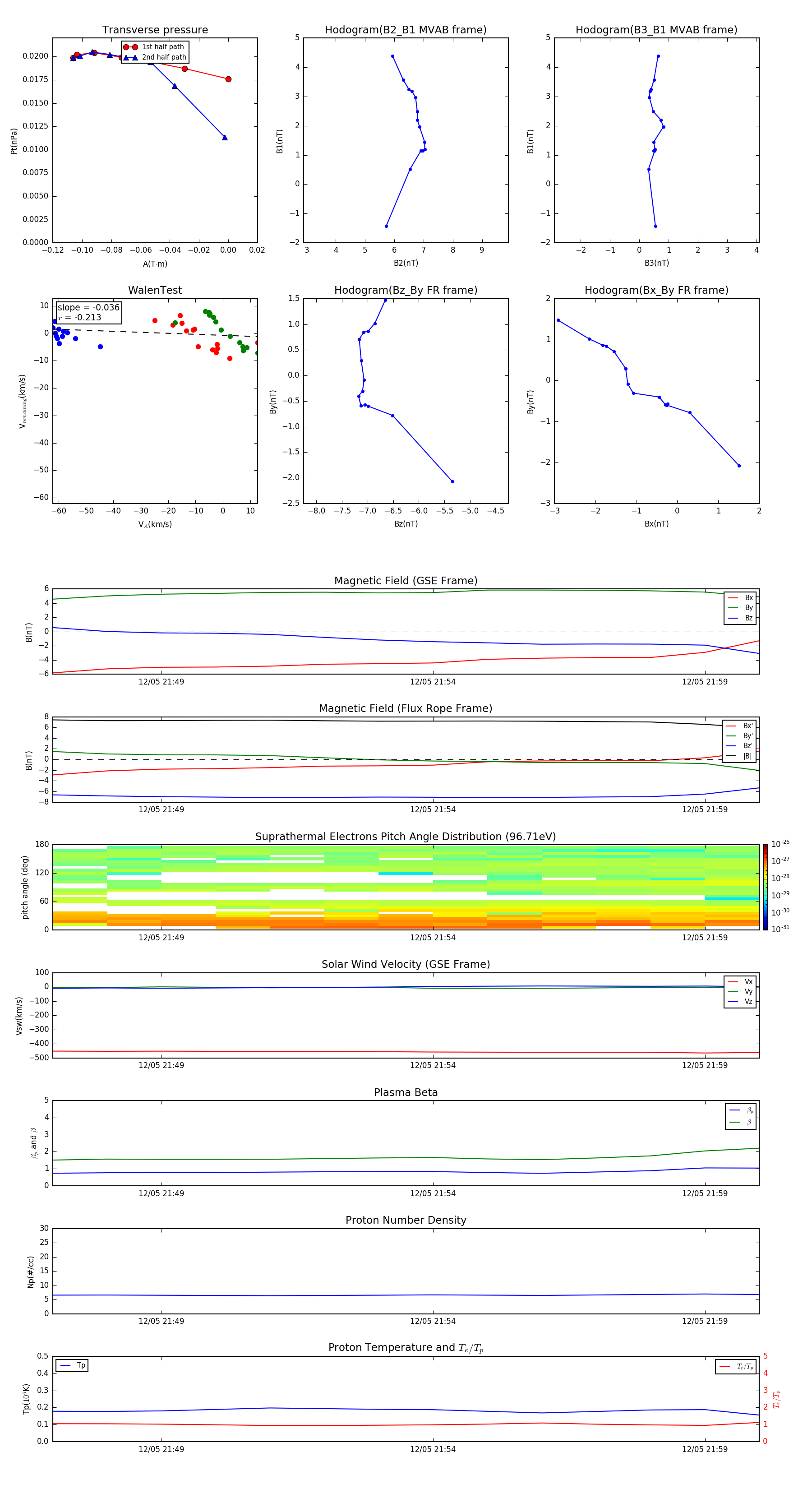Click the Magnetic Field (Flux Rope Frame) title

pyautogui.click(x=406, y=709)
